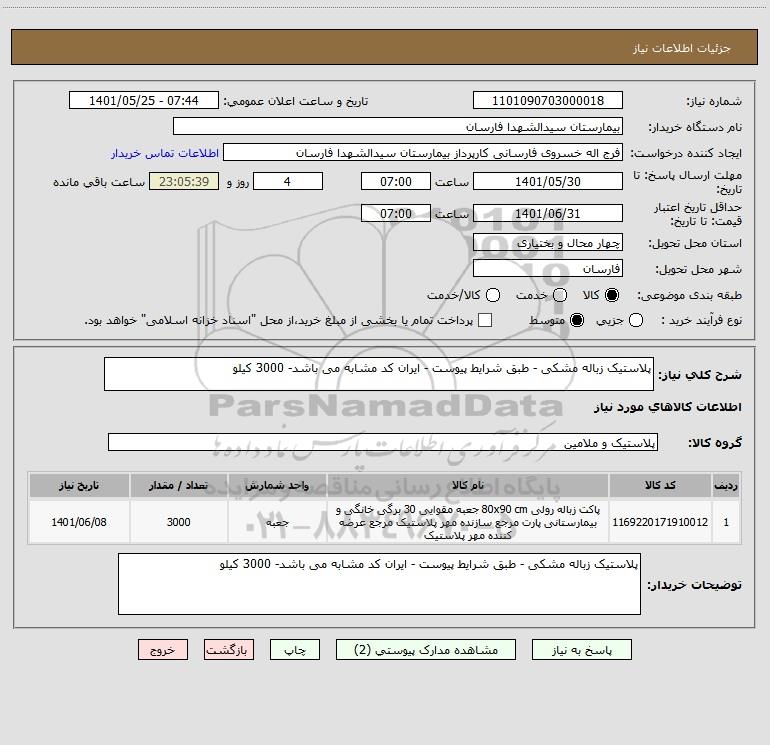This screenshot has width=770, height=745.
Task: Click the unit cell جعبه
Action: pyautogui.click(x=277, y=522)
